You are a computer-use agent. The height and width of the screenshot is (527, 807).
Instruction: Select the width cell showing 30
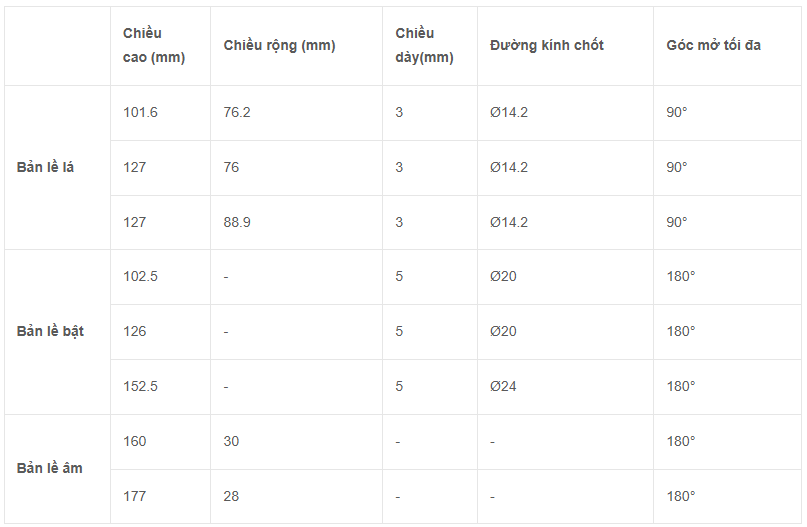coord(296,442)
